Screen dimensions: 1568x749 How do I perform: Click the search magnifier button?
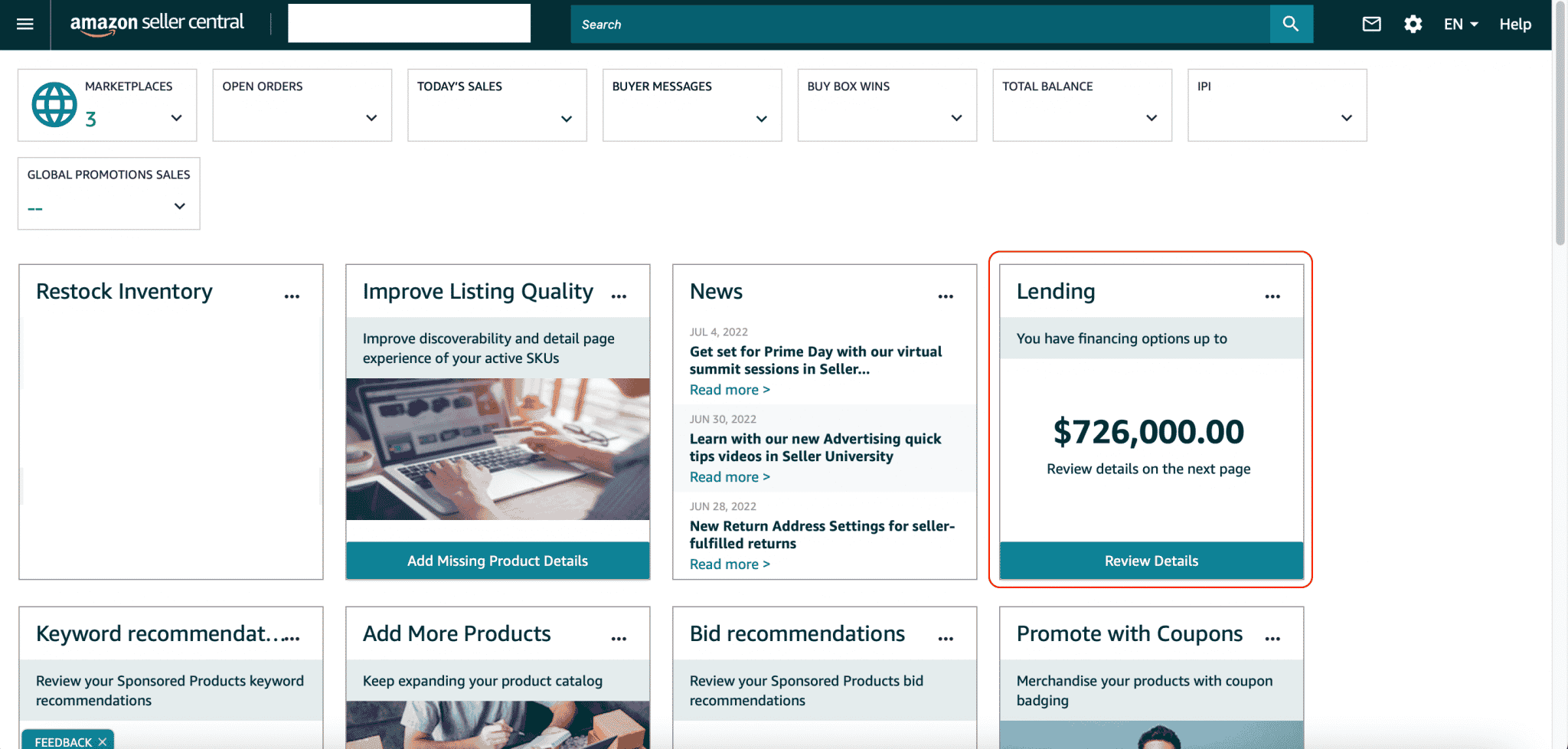click(x=1291, y=24)
